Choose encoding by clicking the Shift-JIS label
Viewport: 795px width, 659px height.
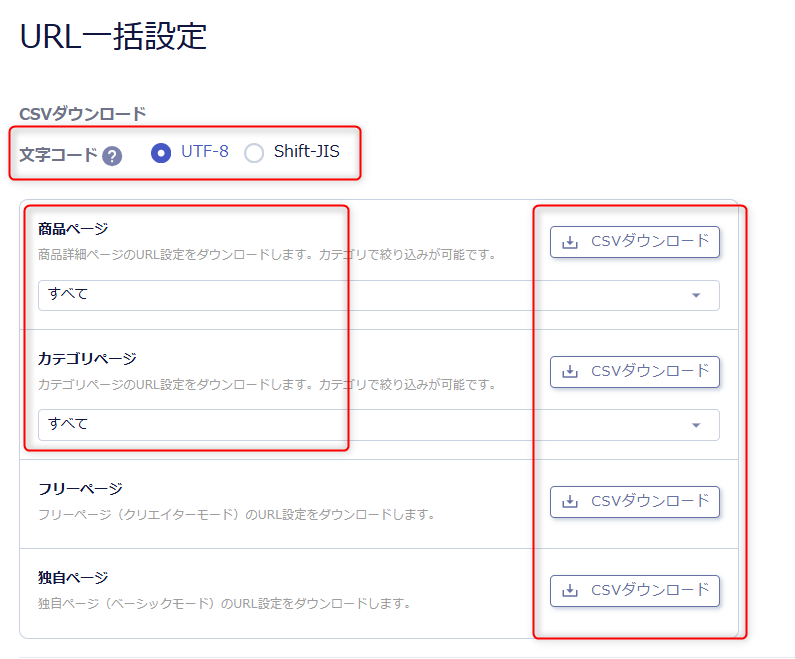(306, 152)
